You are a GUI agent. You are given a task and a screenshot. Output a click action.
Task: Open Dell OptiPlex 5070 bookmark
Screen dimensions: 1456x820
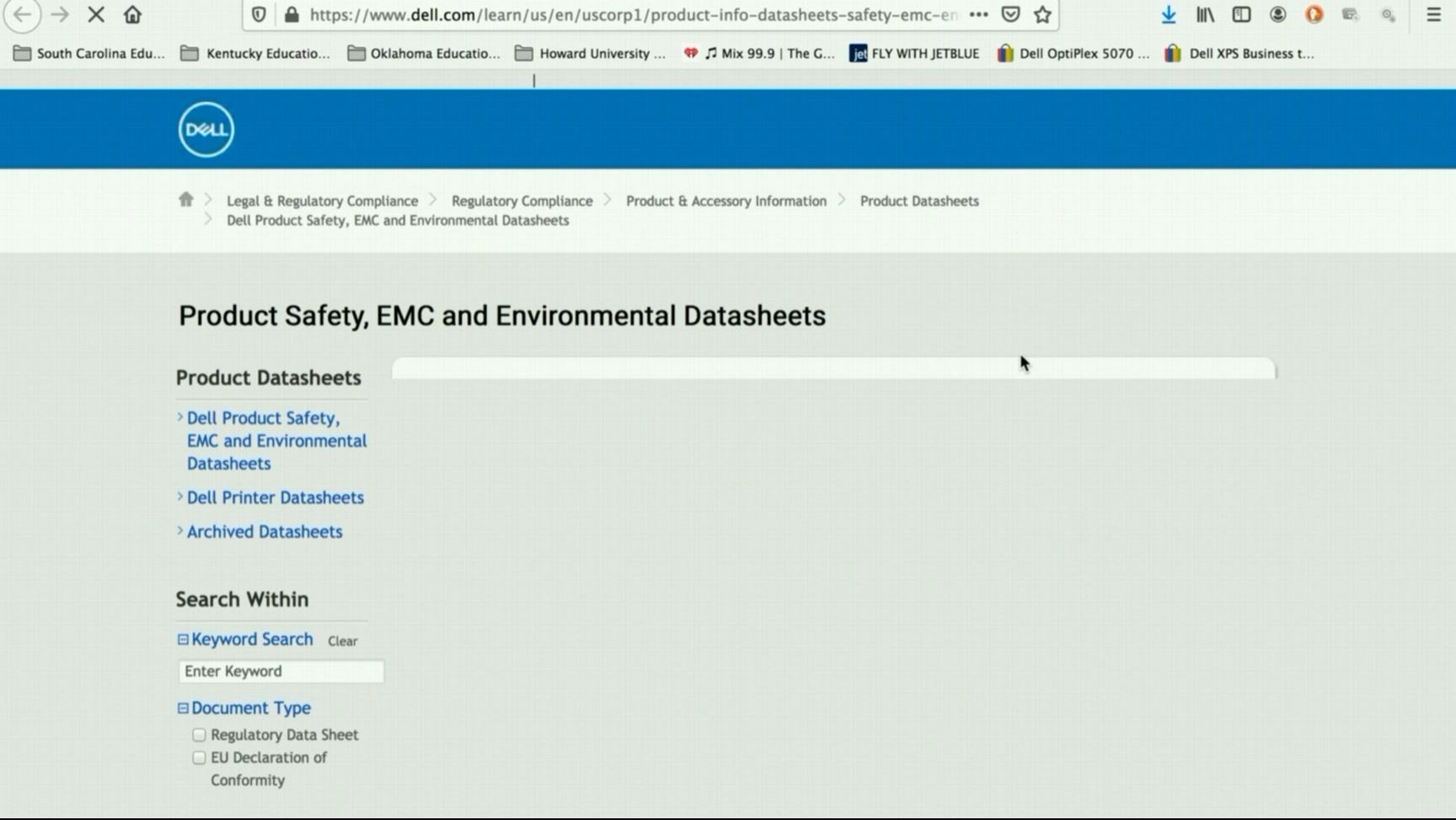point(1073,53)
